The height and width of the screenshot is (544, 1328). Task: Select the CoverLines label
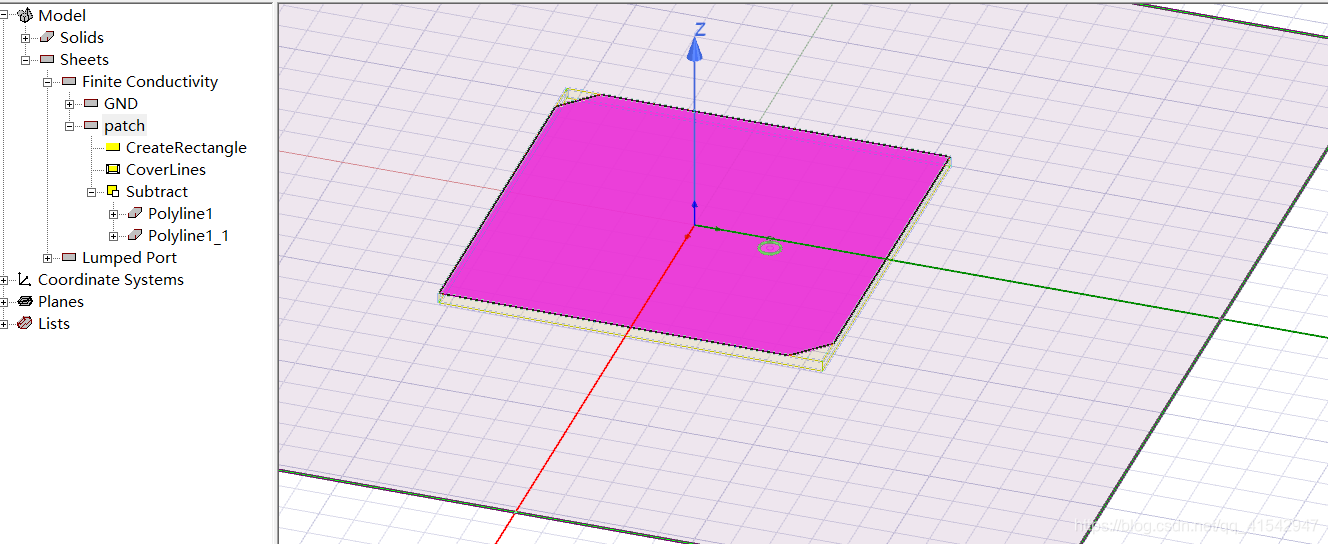pos(166,169)
